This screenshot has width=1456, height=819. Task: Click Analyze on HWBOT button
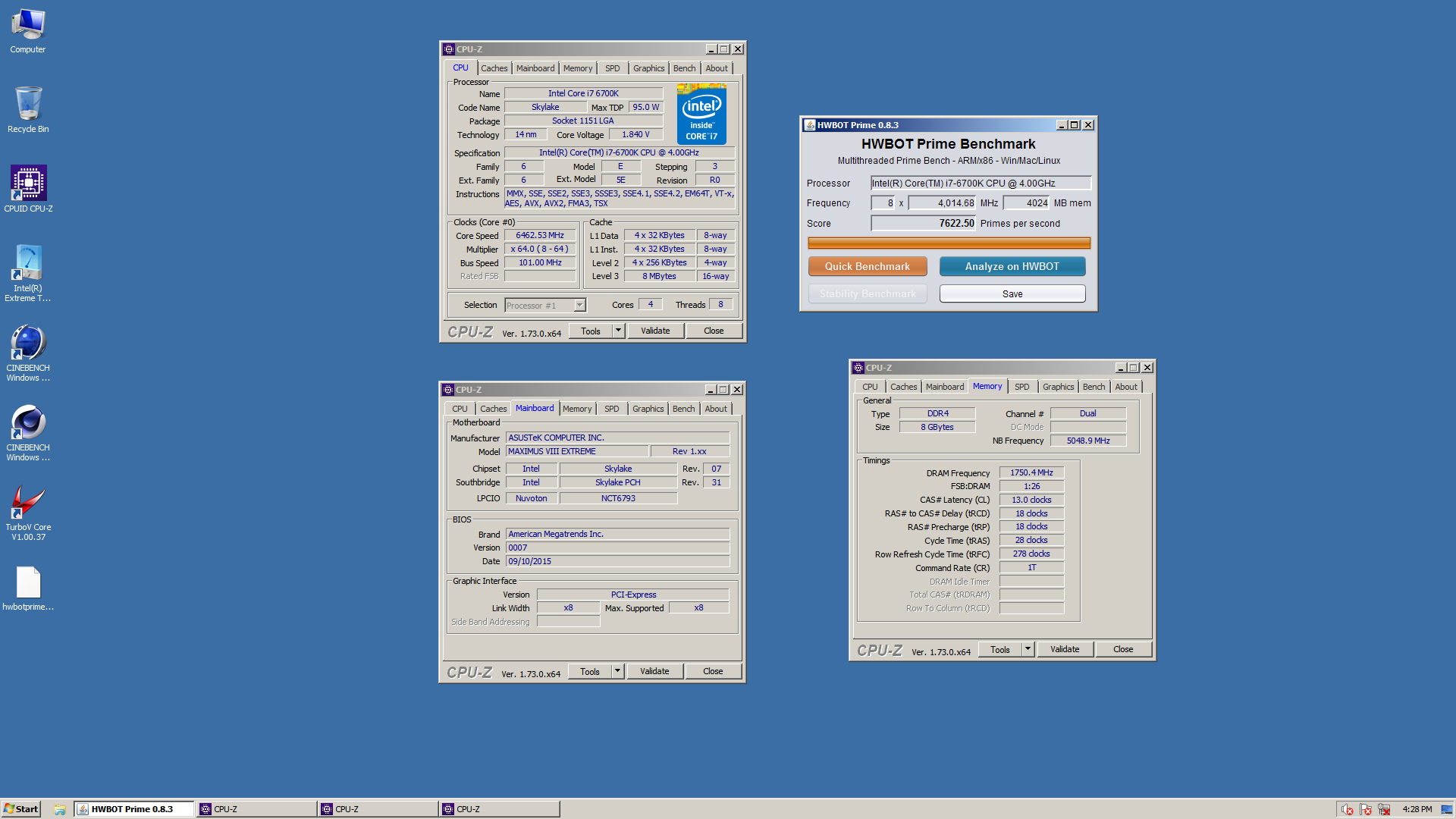pos(1012,266)
